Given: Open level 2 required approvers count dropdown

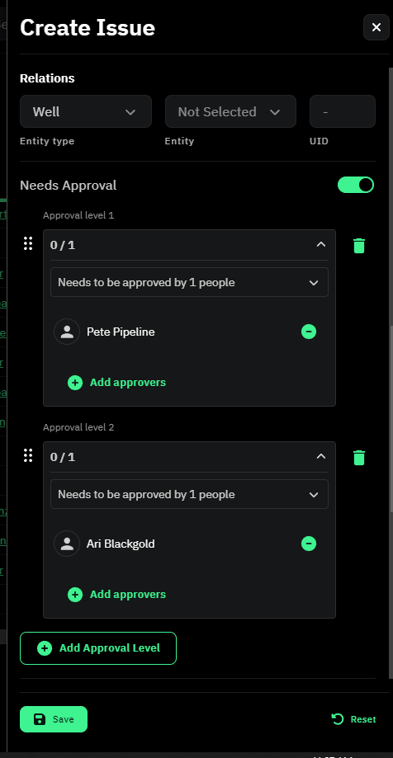Looking at the screenshot, I should [x=189, y=494].
